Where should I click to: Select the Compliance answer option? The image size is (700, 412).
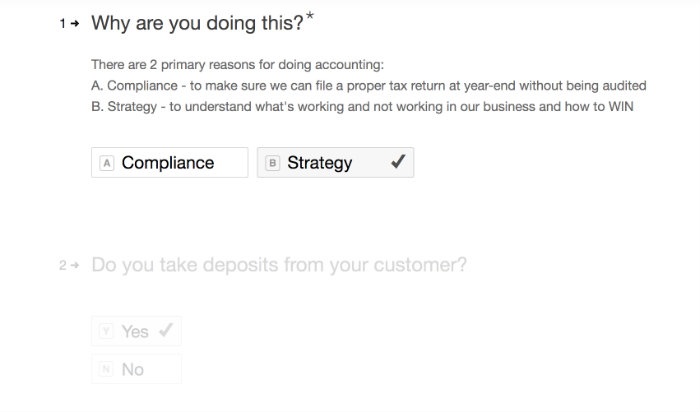pos(169,163)
